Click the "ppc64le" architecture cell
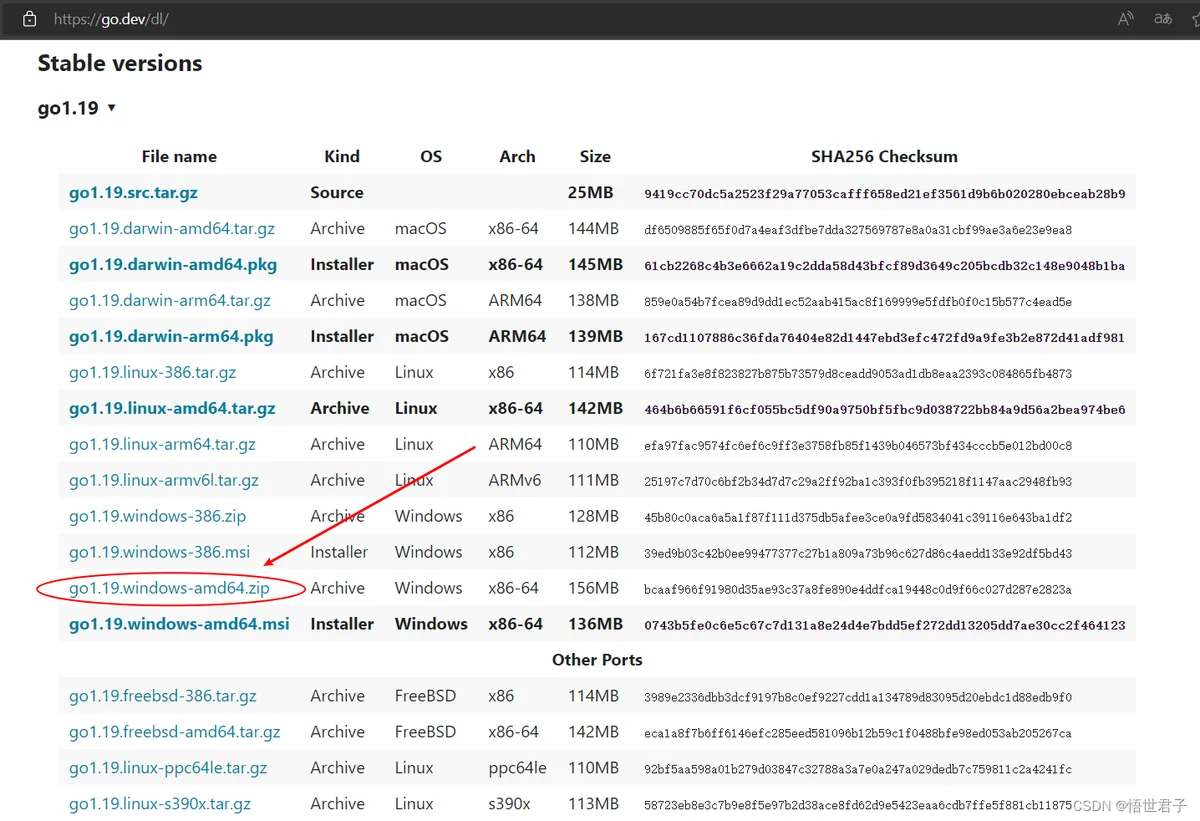 click(x=518, y=769)
